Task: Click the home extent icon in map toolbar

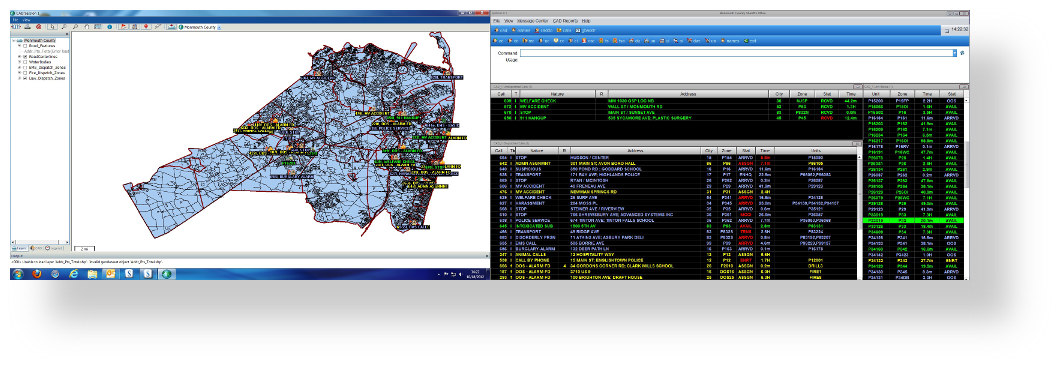Action: (x=87, y=27)
